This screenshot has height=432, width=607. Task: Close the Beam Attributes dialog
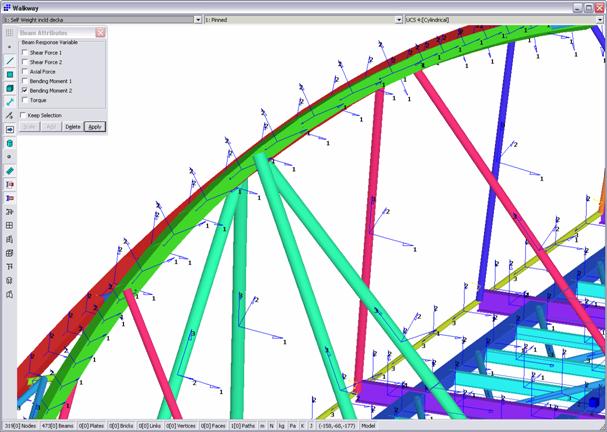(100, 32)
